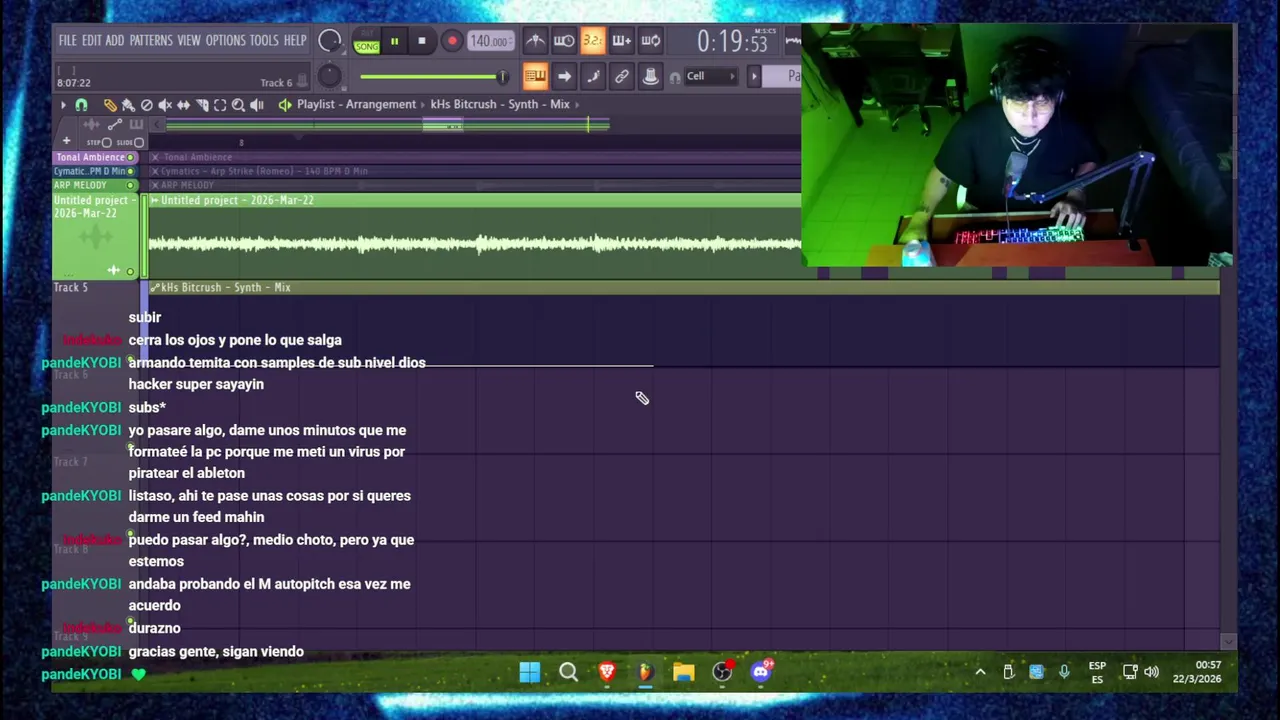Click the step editing arrow icon

point(564,76)
